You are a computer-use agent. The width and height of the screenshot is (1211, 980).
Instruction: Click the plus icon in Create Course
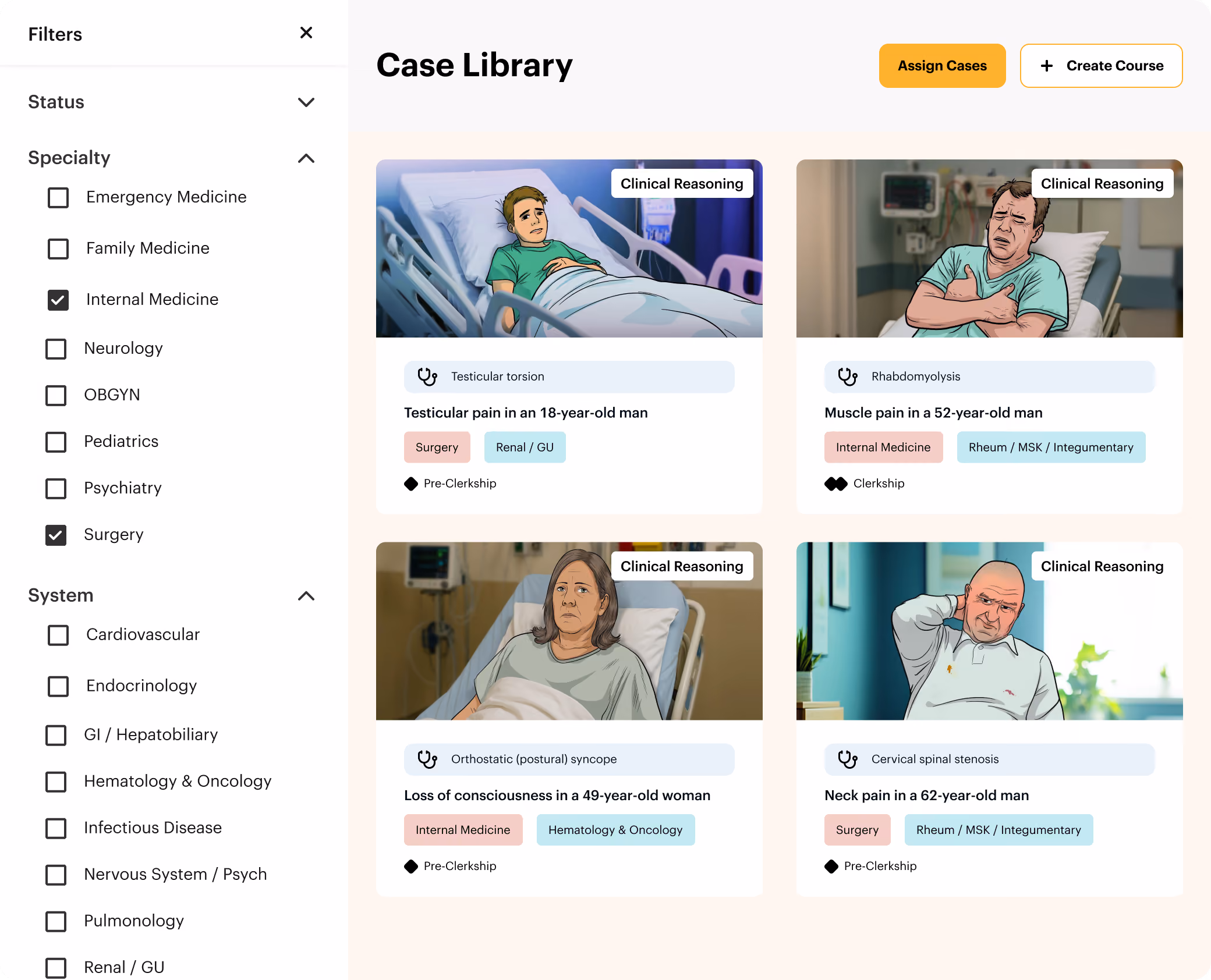[x=1047, y=66]
